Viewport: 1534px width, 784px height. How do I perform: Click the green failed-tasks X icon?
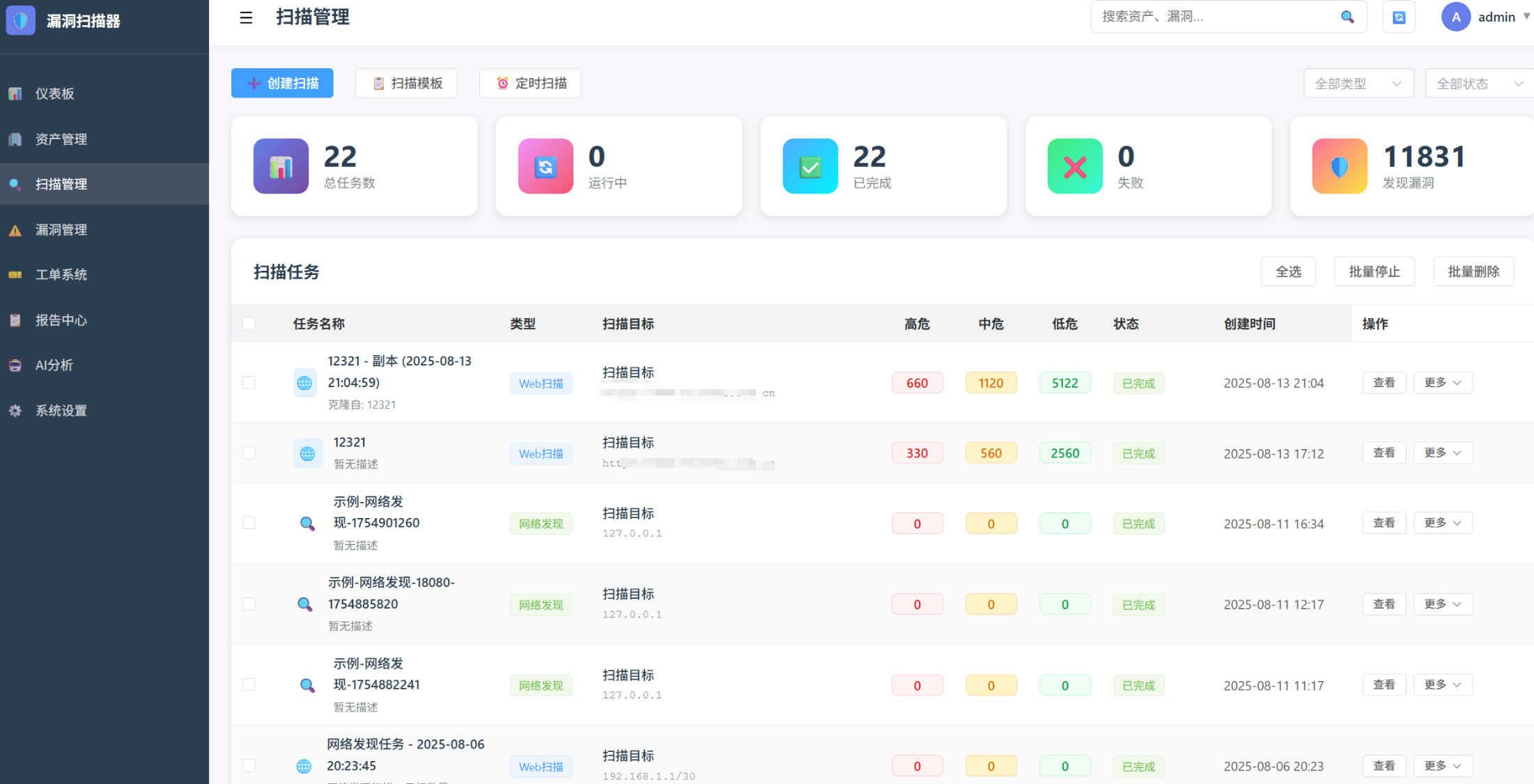tap(1075, 166)
